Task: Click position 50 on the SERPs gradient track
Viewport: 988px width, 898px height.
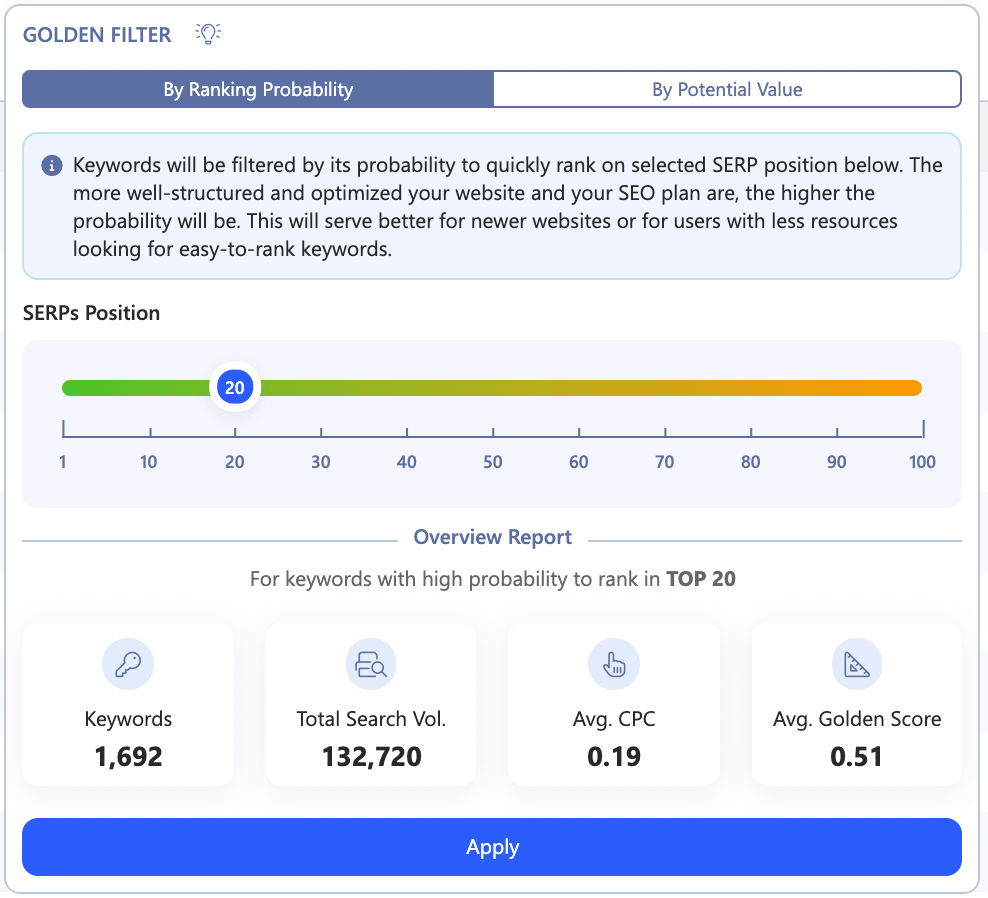Action: pos(492,387)
